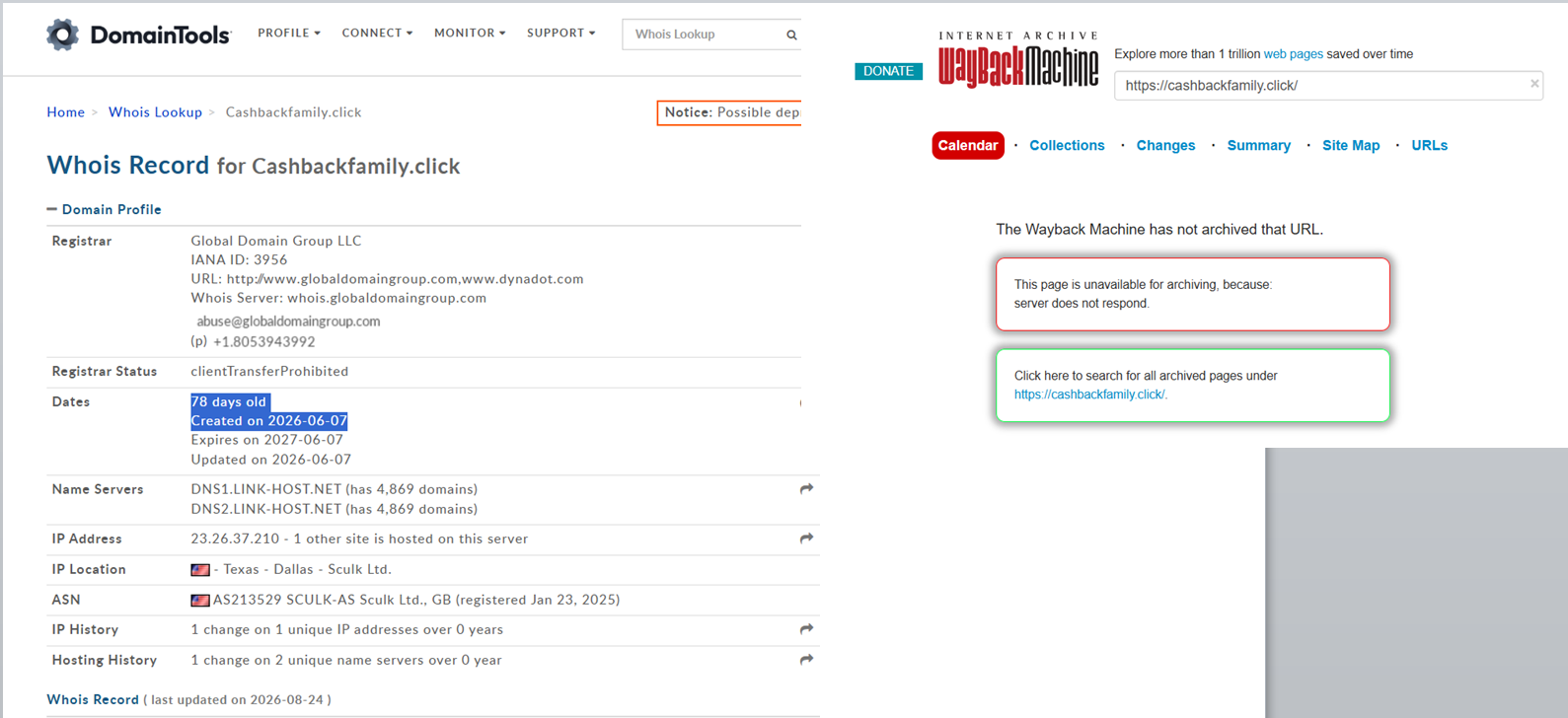This screenshot has height=718, width=1568.
Task: Click the 'last updated on 2026-08-24' text
Action: [x=238, y=700]
